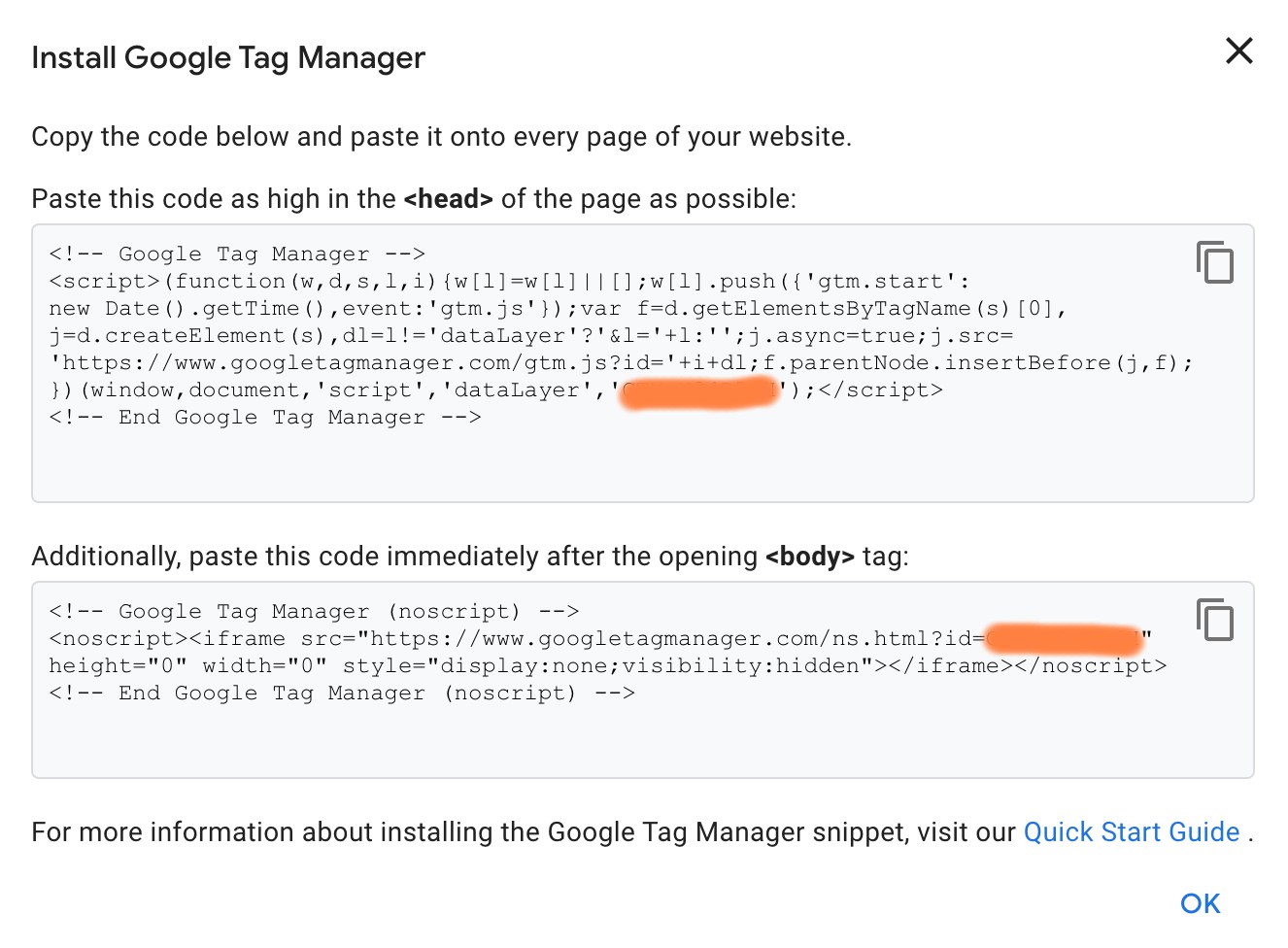Click the Install Google Tag Manager title
This screenshot has width=1288, height=948.
click(x=228, y=57)
